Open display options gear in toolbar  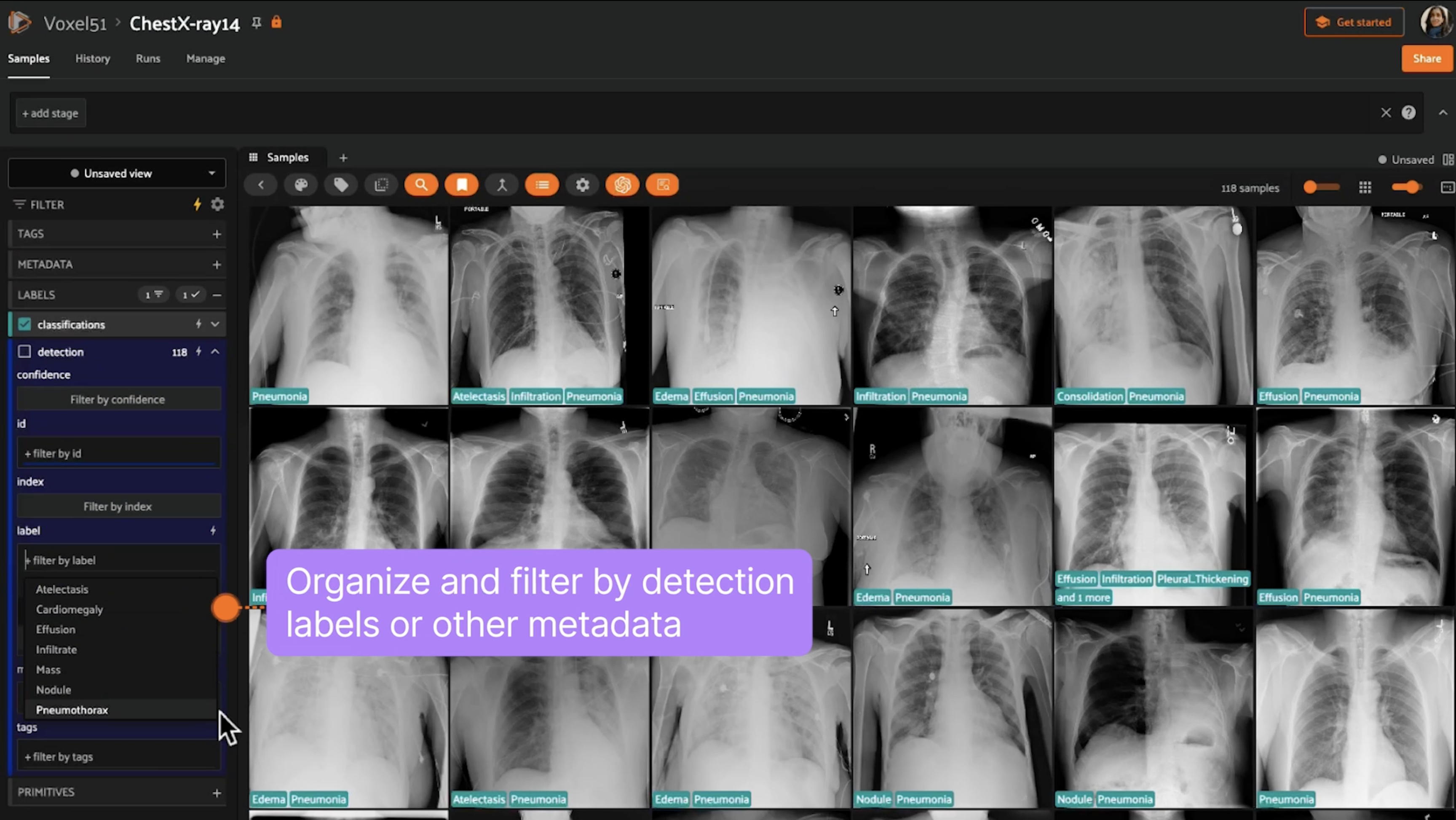[582, 185]
